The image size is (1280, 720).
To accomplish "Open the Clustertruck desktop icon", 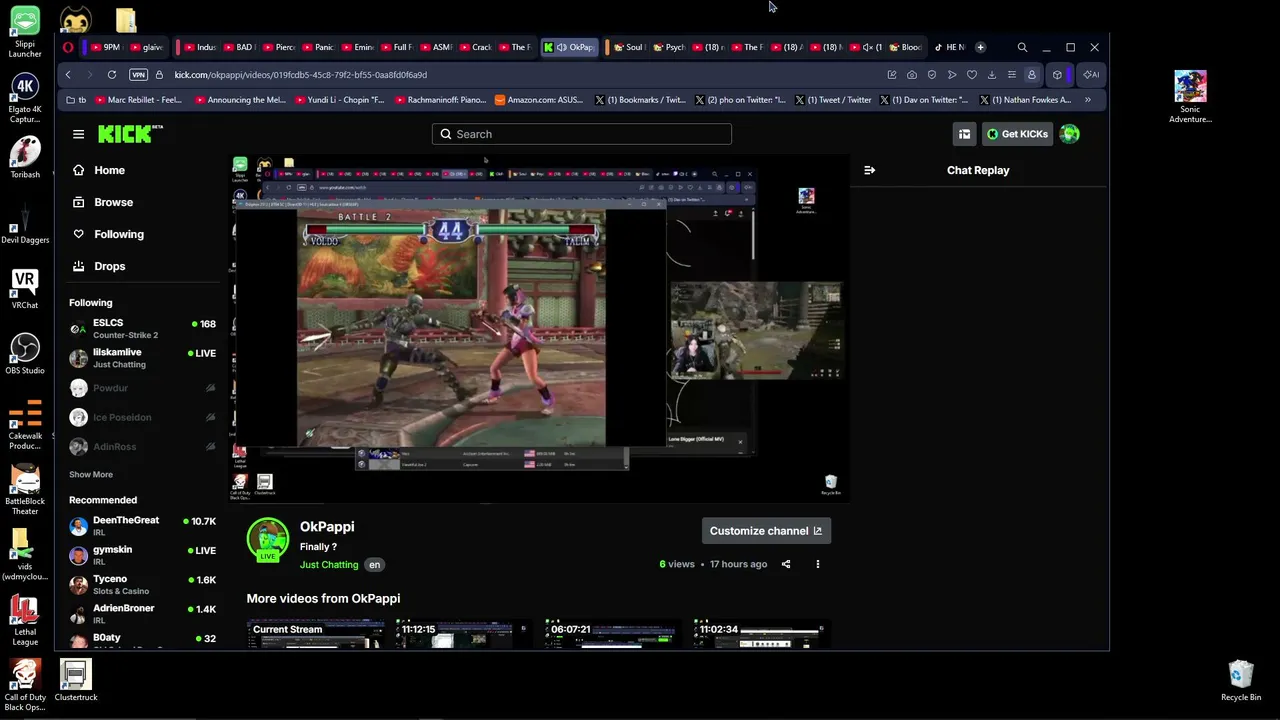I will point(76,680).
